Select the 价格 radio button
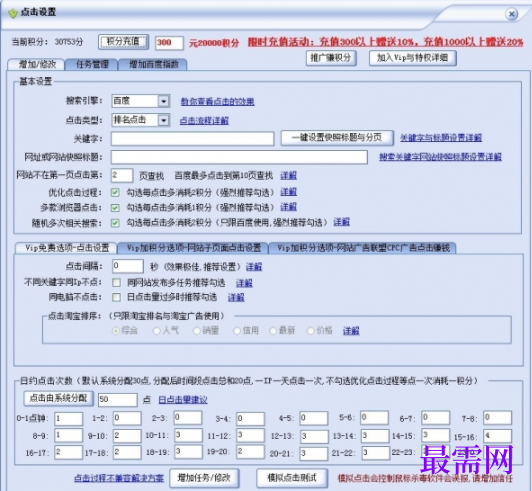This screenshot has height=491, width=532. pos(310,331)
